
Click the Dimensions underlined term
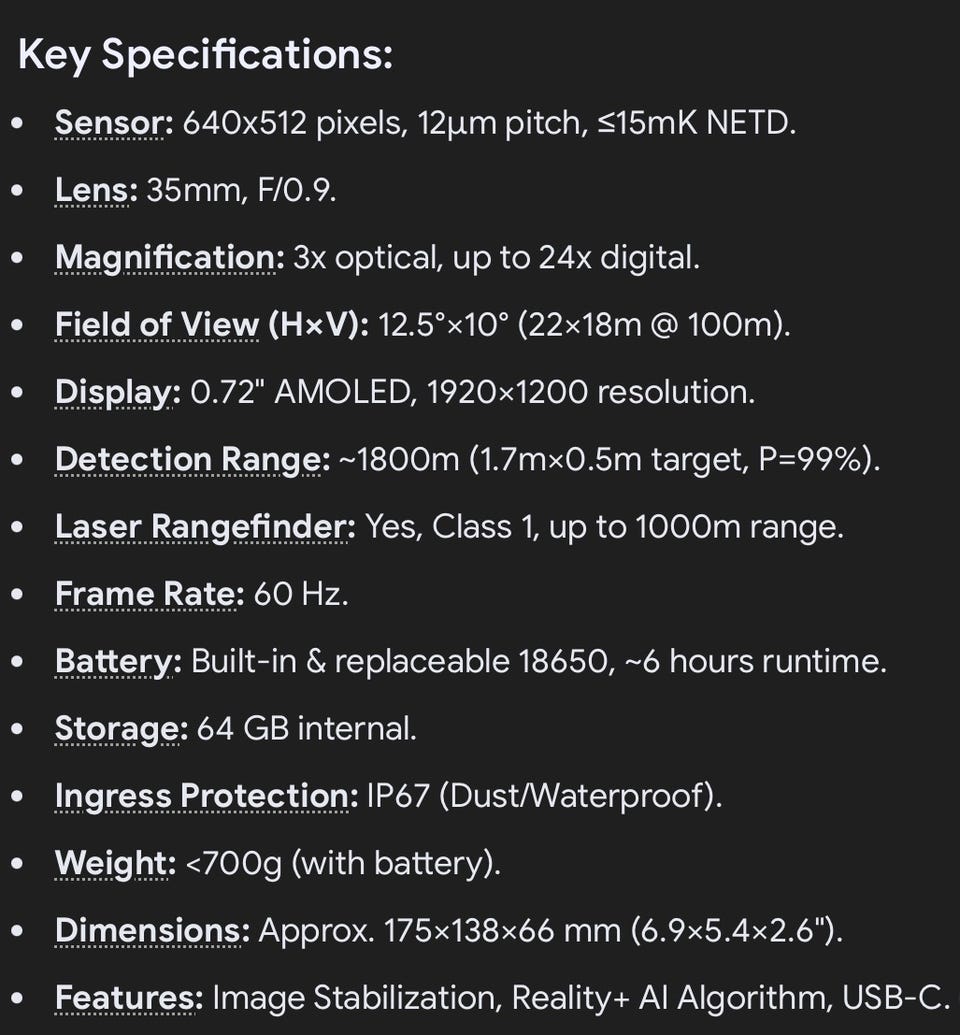[152, 931]
